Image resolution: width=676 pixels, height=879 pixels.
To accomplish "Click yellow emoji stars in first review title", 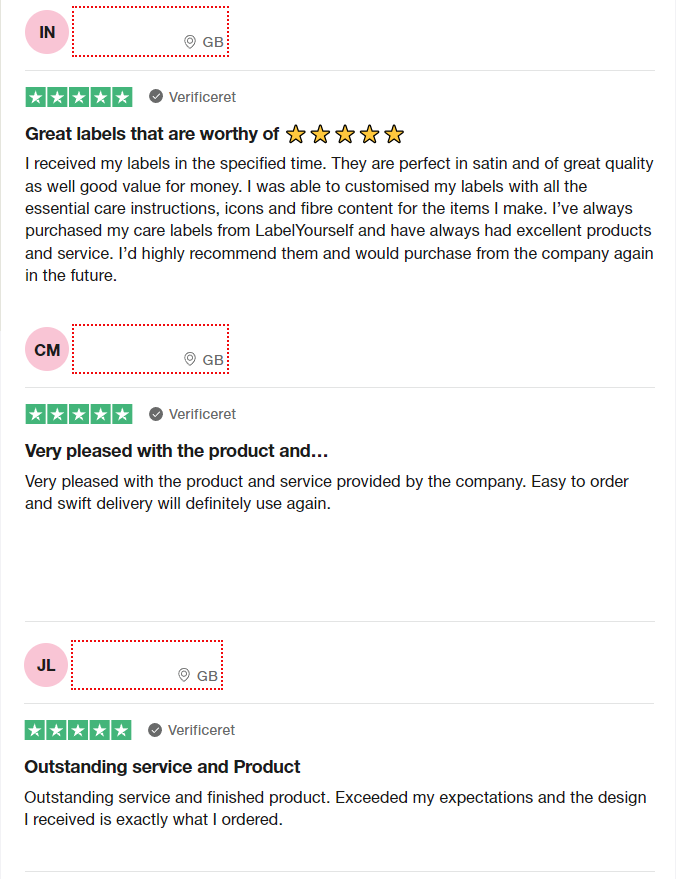I will pyautogui.click(x=345, y=135).
